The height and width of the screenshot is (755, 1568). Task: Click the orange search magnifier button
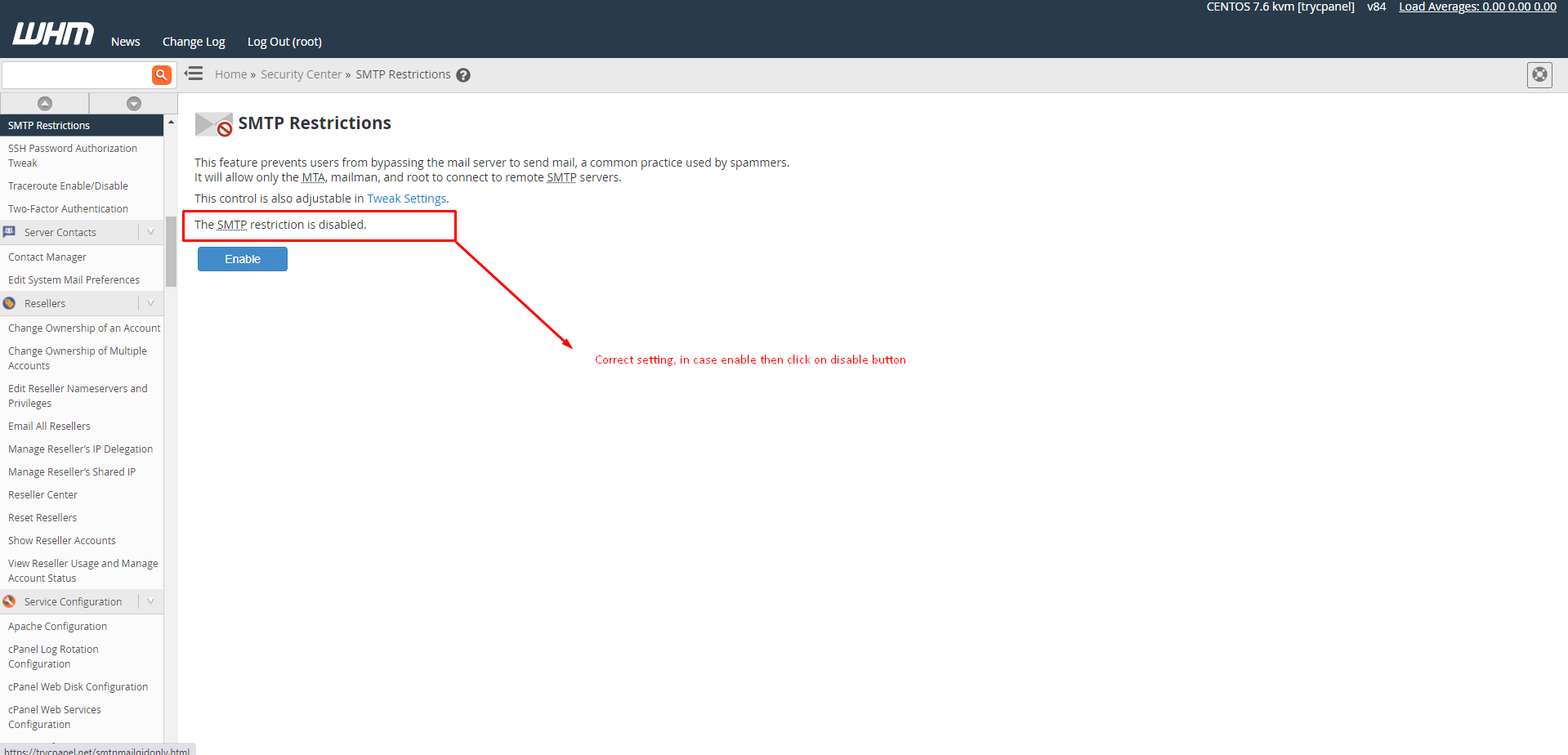(162, 74)
